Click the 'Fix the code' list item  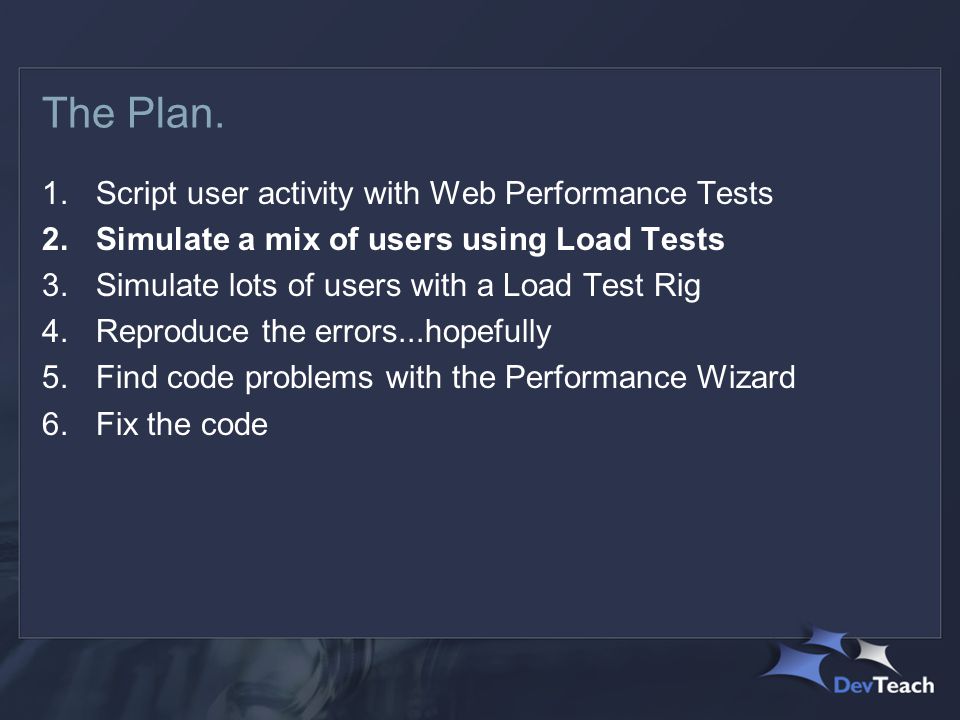pos(182,424)
